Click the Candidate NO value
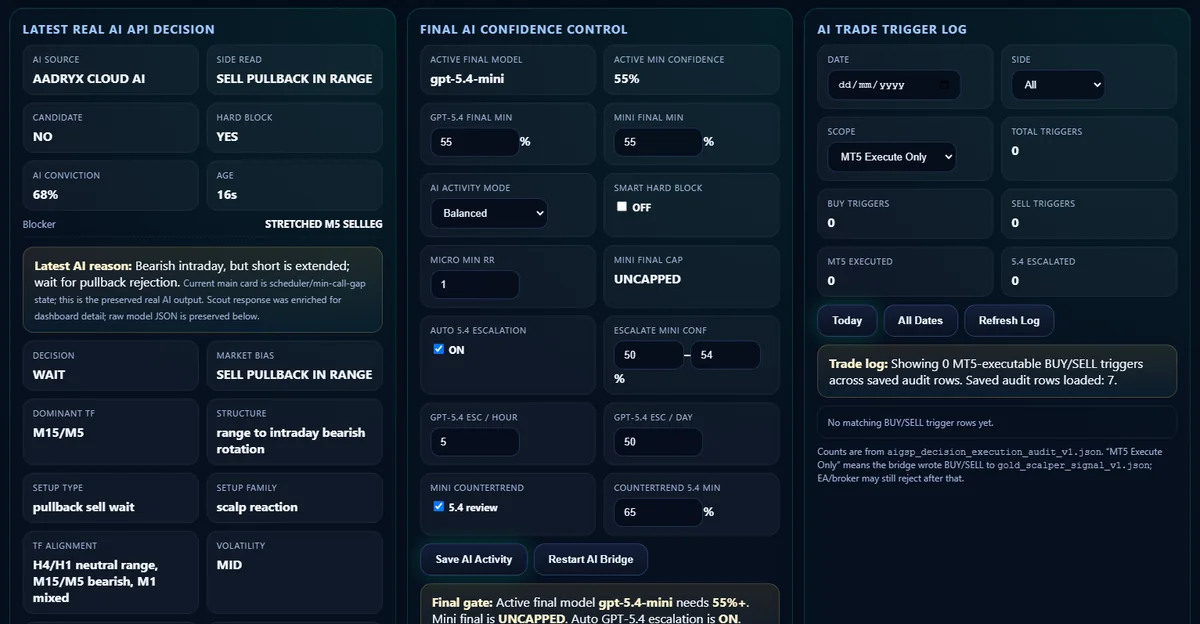 point(42,136)
